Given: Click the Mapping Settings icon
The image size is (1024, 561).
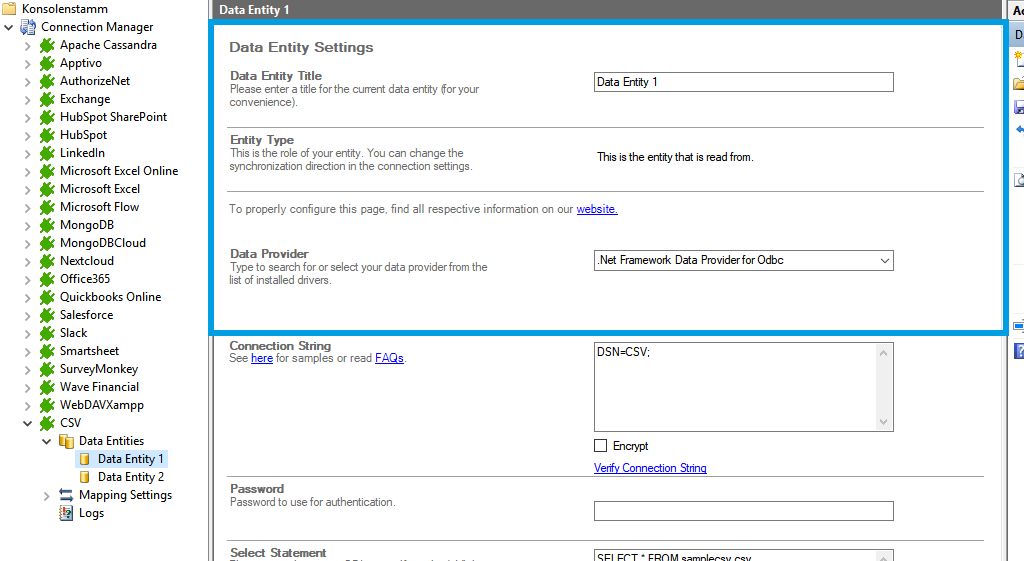Looking at the screenshot, I should (66, 495).
